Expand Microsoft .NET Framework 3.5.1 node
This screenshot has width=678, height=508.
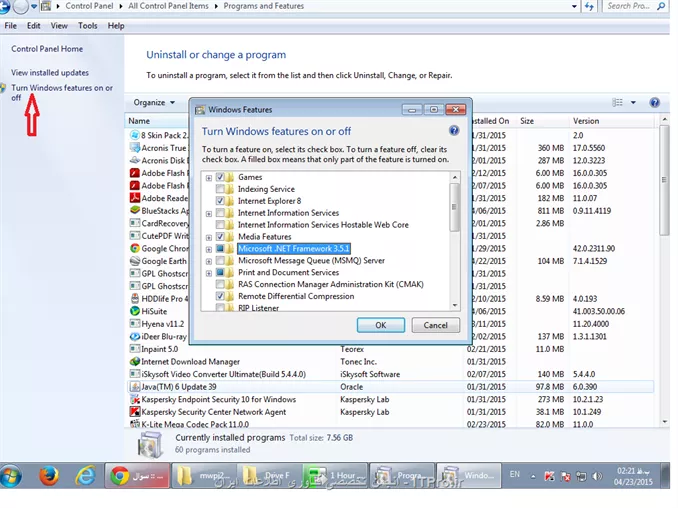(x=209, y=249)
